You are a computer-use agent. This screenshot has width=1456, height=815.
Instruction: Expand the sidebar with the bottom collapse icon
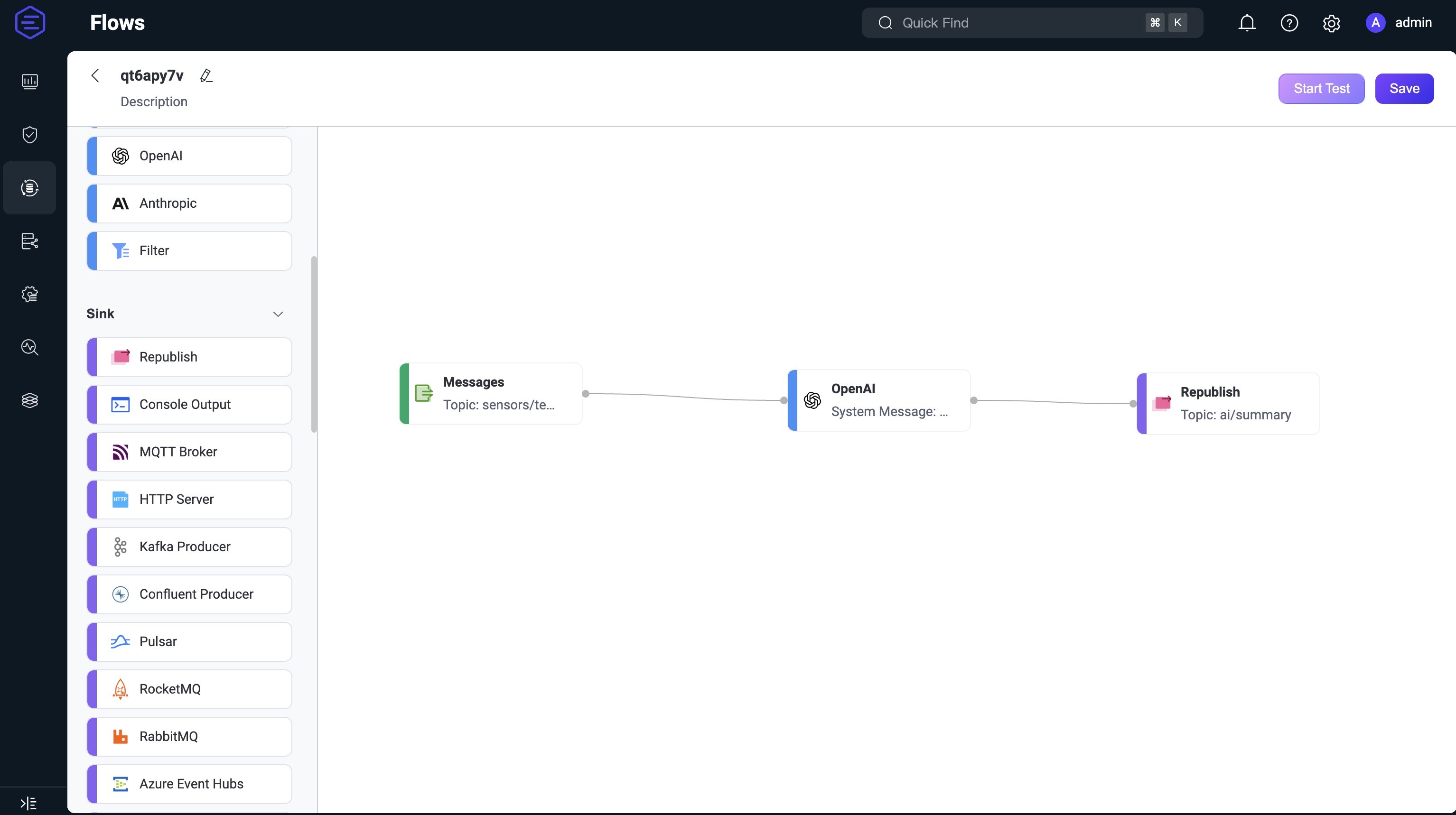(28, 803)
